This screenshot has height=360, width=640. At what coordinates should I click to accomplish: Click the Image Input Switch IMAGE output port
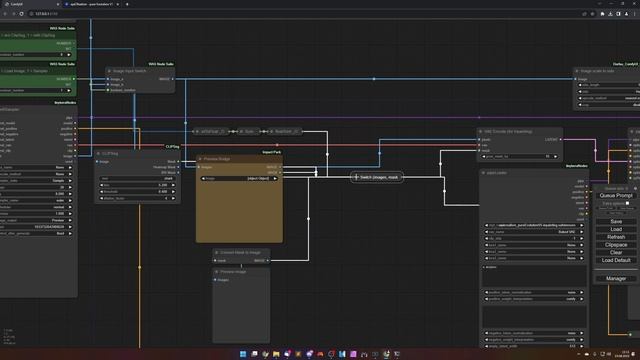[173, 79]
